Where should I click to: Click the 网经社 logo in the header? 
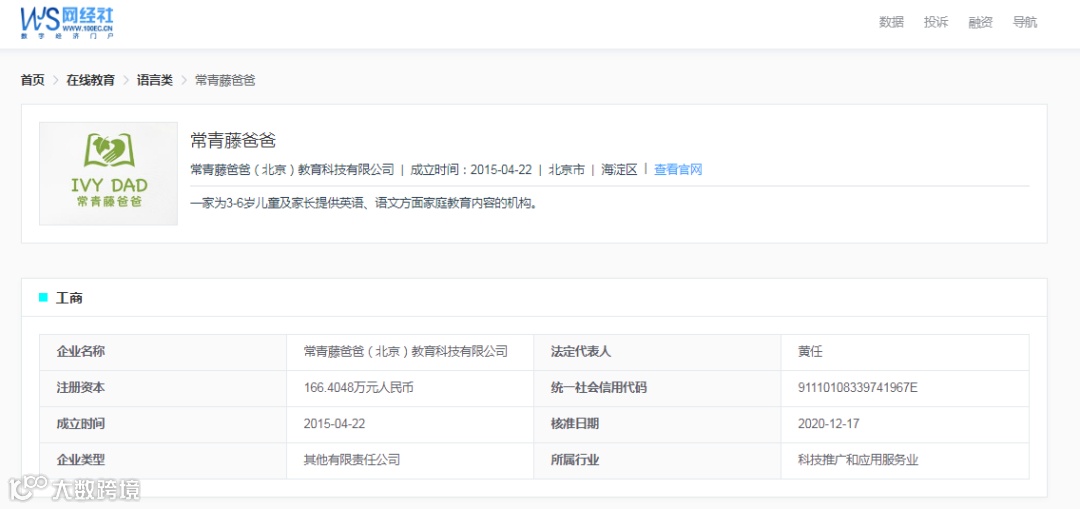[67, 23]
